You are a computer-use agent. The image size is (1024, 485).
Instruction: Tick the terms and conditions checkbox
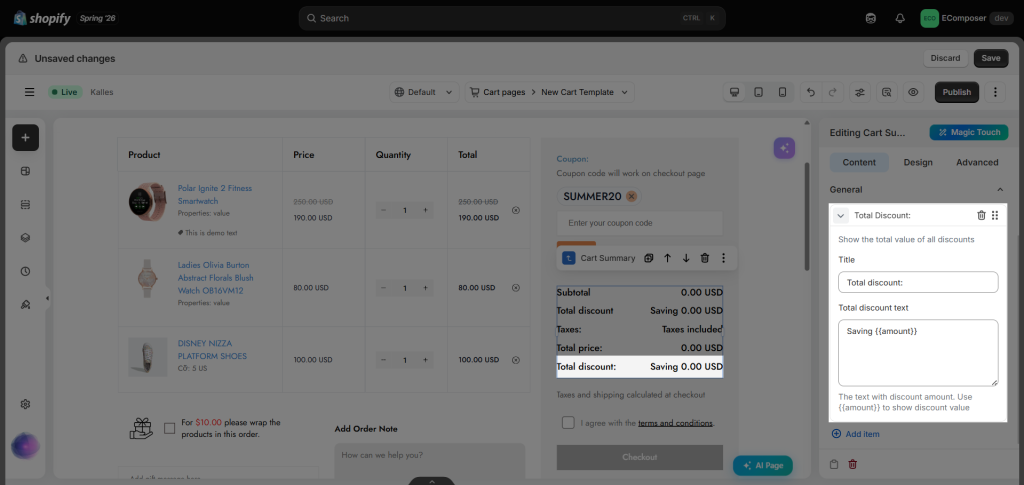coord(568,422)
